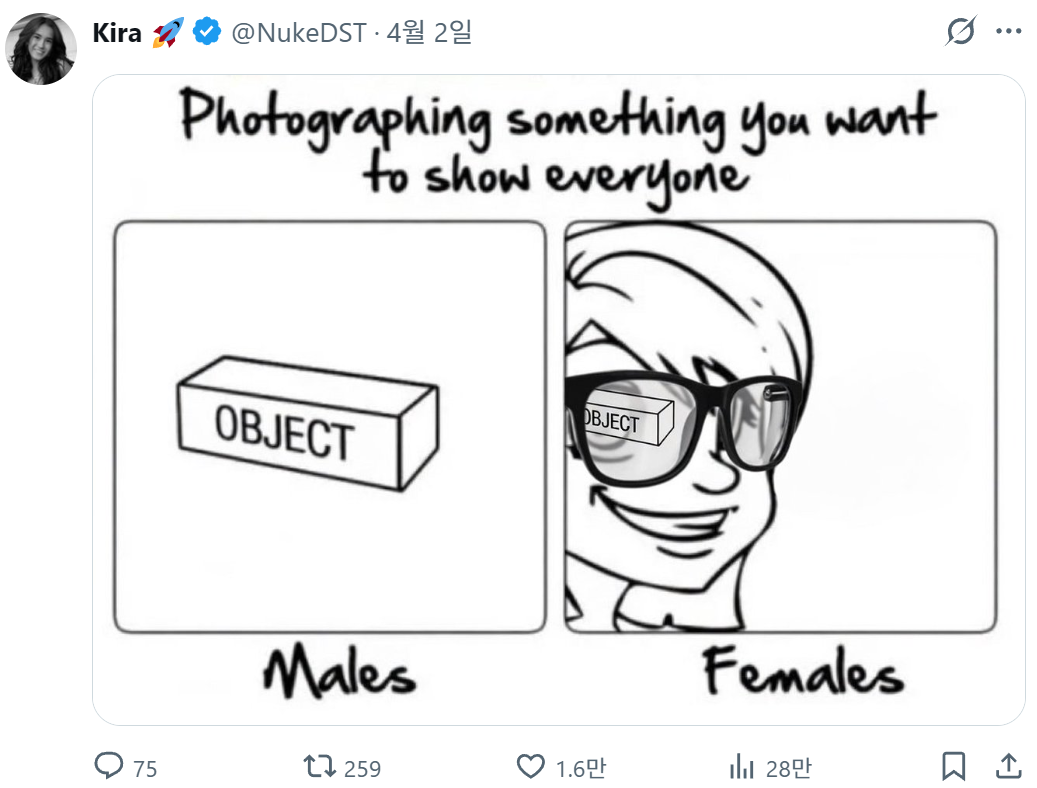Open the @NukeDST handle link
Viewport: 1037px width, 788px height.
pos(298,33)
